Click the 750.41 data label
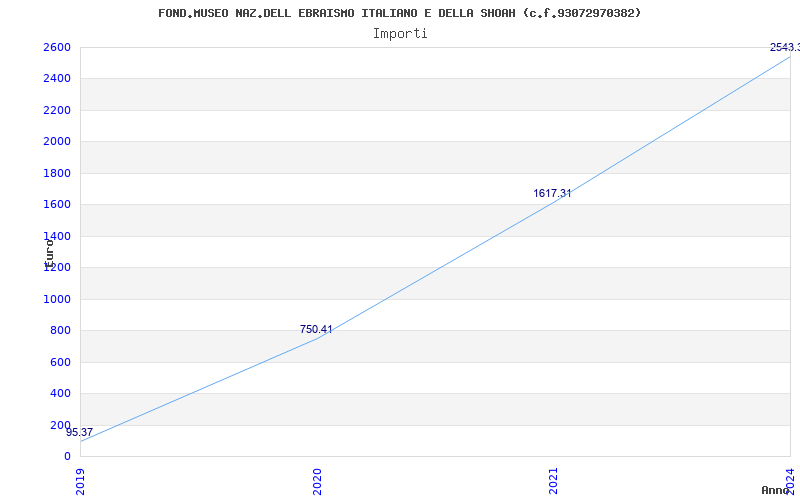This screenshot has width=800, height=500. point(316,330)
